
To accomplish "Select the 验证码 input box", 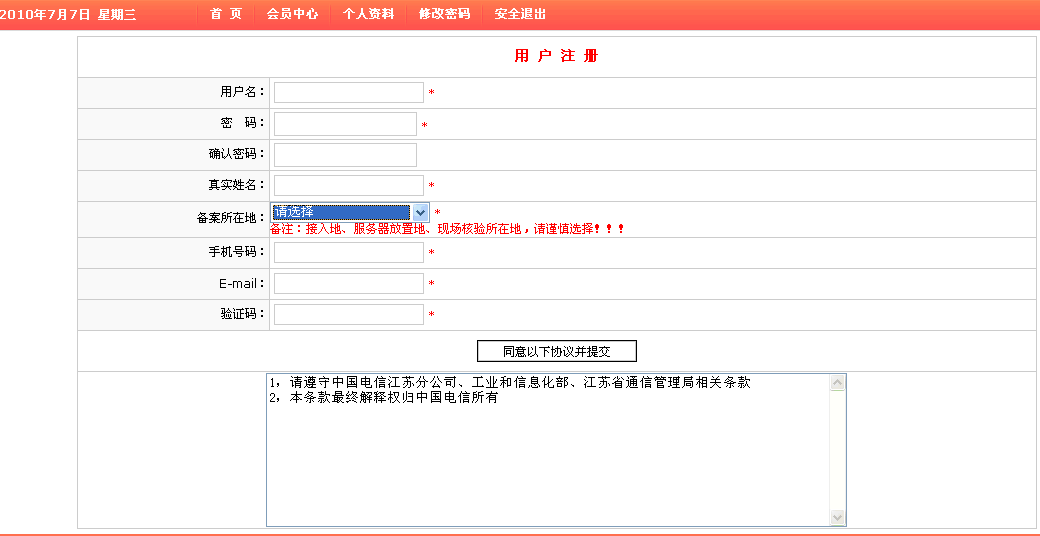I will click(348, 314).
